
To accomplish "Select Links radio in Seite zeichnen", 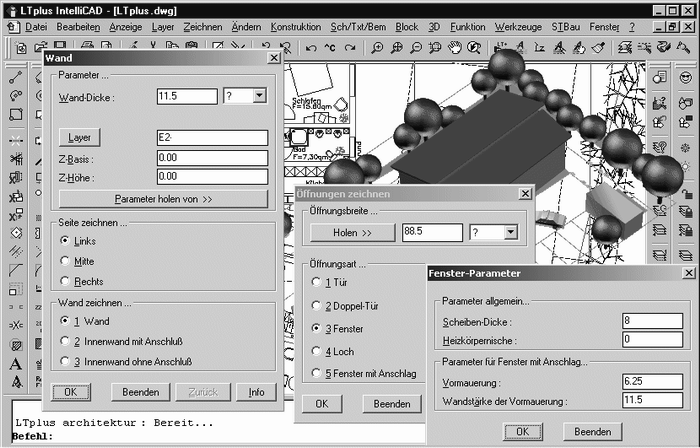I will tap(65, 241).
